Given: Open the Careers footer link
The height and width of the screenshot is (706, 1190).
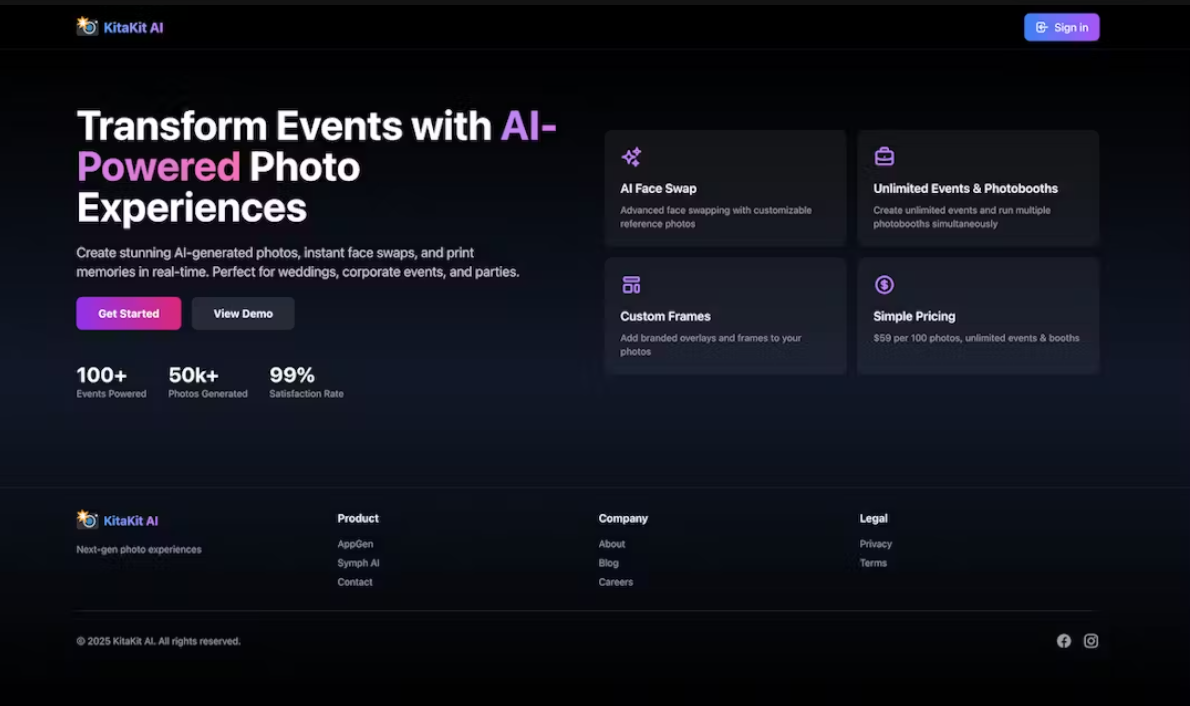Looking at the screenshot, I should coord(615,582).
